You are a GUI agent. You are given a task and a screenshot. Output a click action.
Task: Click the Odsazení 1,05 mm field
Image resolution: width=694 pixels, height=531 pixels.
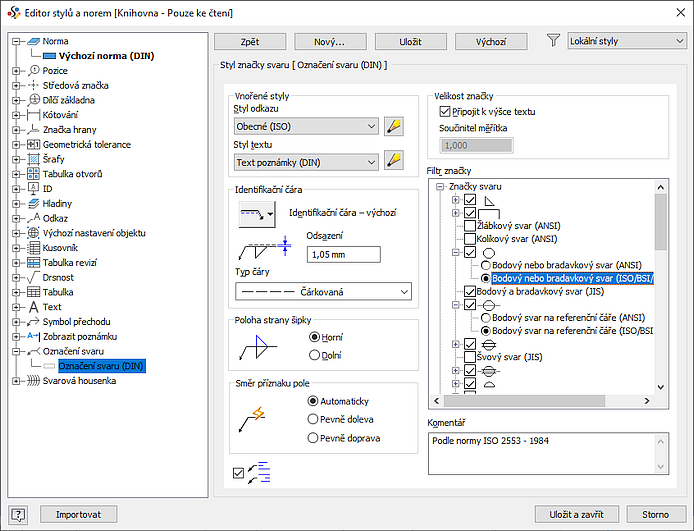pyautogui.click(x=343, y=255)
